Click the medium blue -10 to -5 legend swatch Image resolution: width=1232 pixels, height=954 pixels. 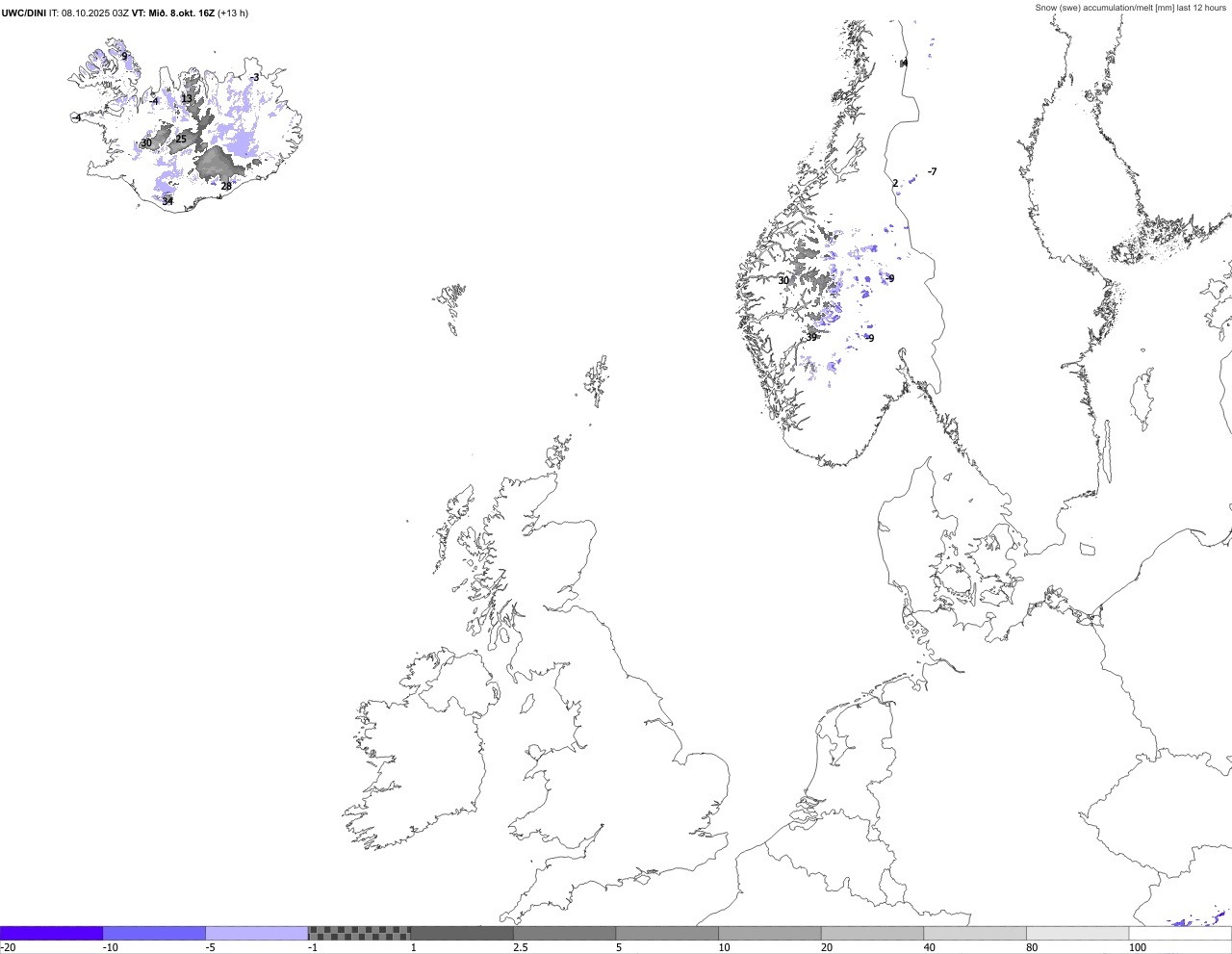click(154, 933)
